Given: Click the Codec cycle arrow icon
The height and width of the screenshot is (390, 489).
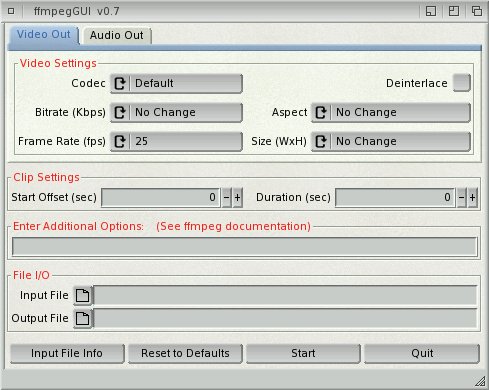Looking at the screenshot, I should coord(120,83).
